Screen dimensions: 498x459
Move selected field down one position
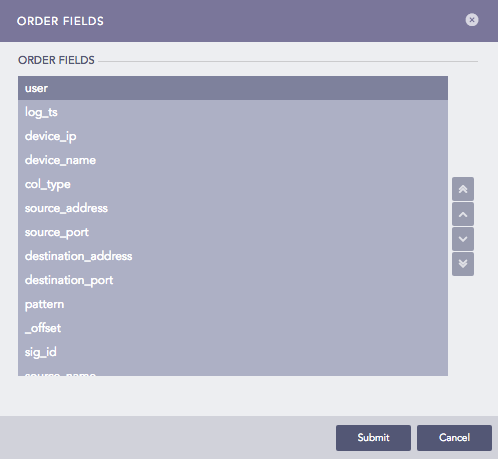click(x=463, y=239)
